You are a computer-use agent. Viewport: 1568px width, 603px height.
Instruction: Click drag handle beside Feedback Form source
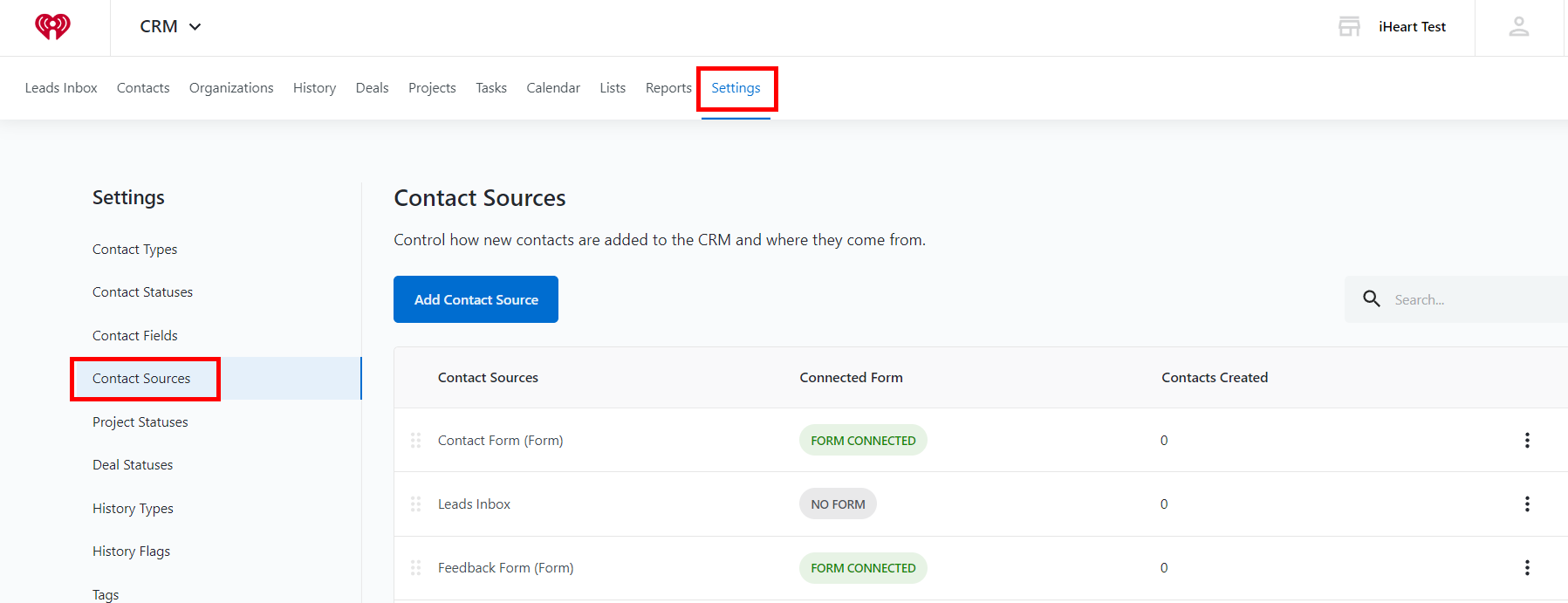pyautogui.click(x=416, y=567)
